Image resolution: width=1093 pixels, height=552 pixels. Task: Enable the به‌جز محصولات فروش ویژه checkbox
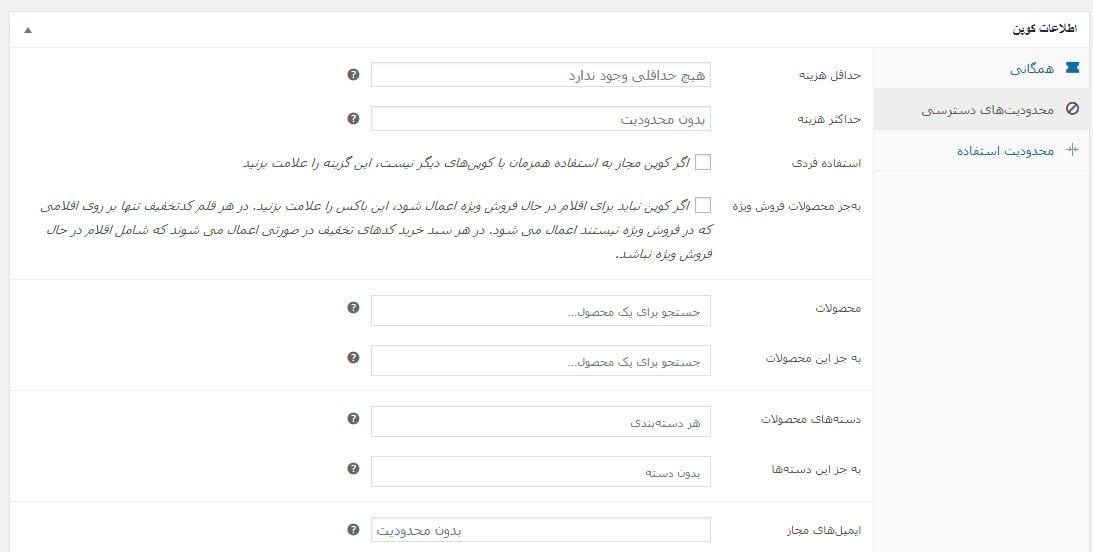(703, 205)
